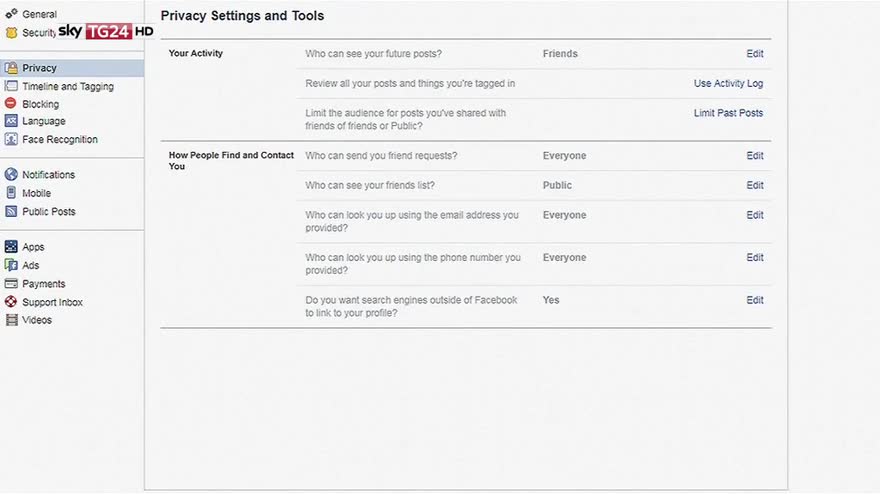The height and width of the screenshot is (494, 880).
Task: Click the Face Recognition icon
Action: 11,139
